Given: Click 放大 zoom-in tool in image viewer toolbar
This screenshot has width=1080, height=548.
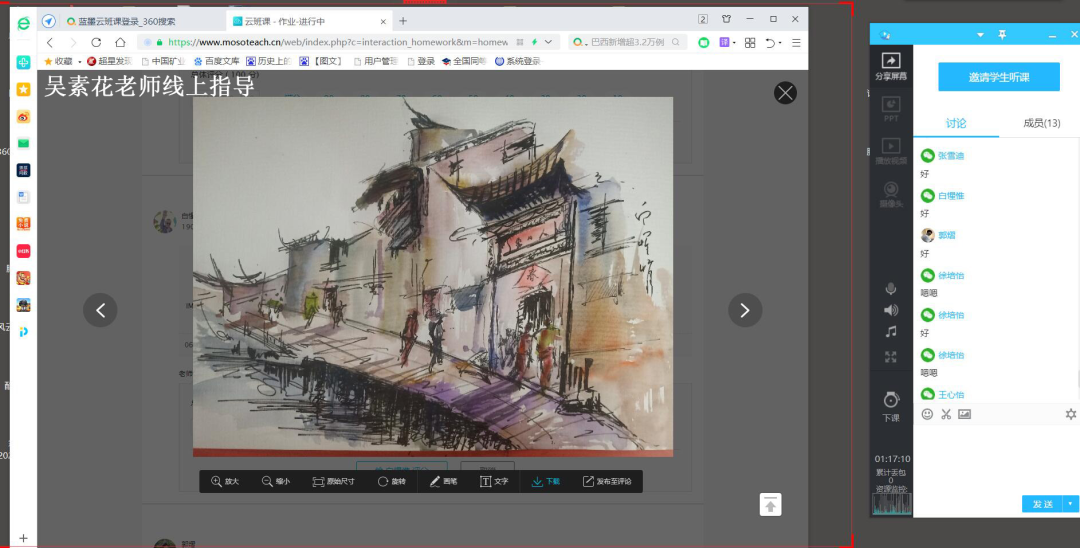Looking at the screenshot, I should (x=225, y=481).
